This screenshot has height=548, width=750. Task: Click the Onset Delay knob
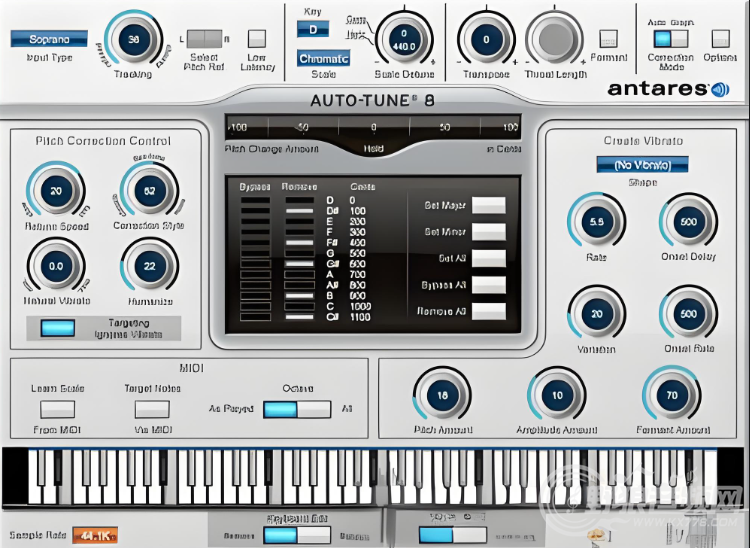688,222
